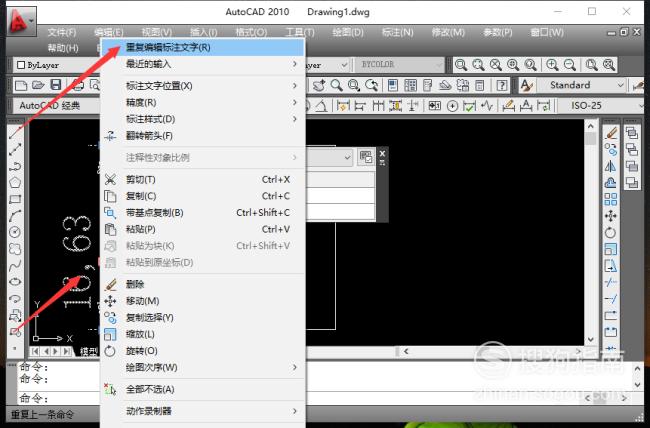Click the Erase tool in Modify toolbar
650x428 pixels.
tap(611, 133)
